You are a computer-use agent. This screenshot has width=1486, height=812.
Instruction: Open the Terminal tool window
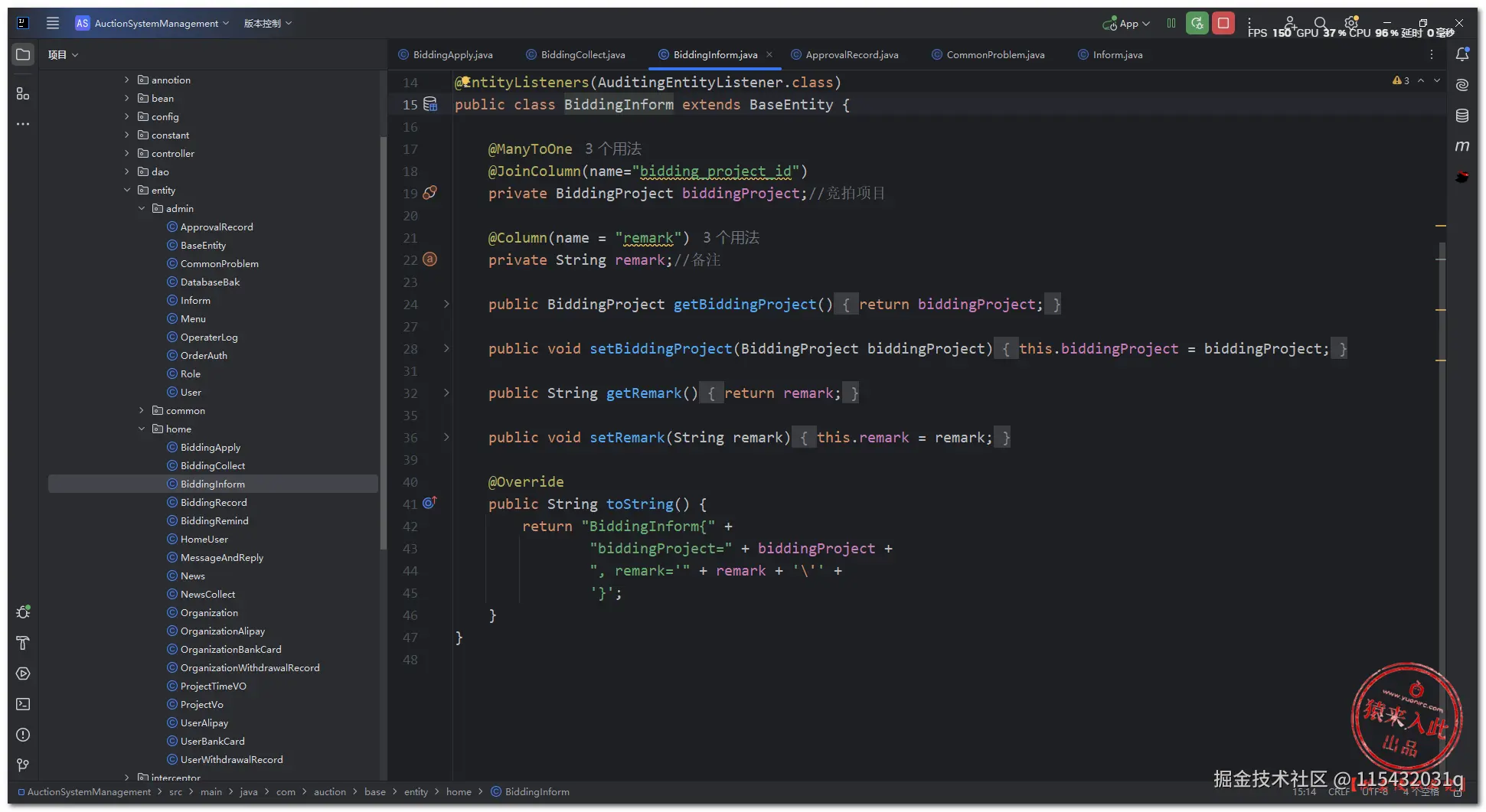point(23,704)
